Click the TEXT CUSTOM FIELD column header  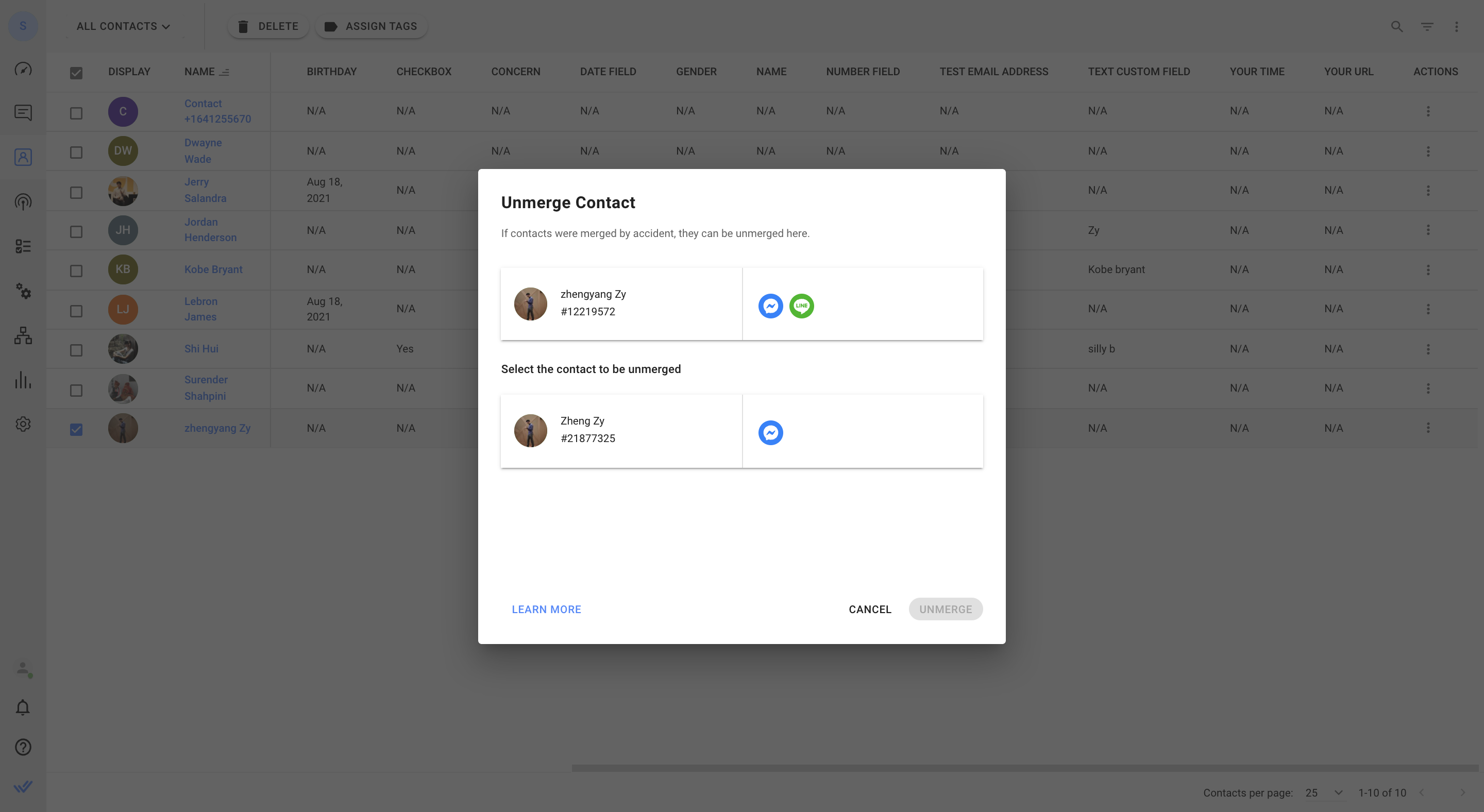tap(1138, 72)
